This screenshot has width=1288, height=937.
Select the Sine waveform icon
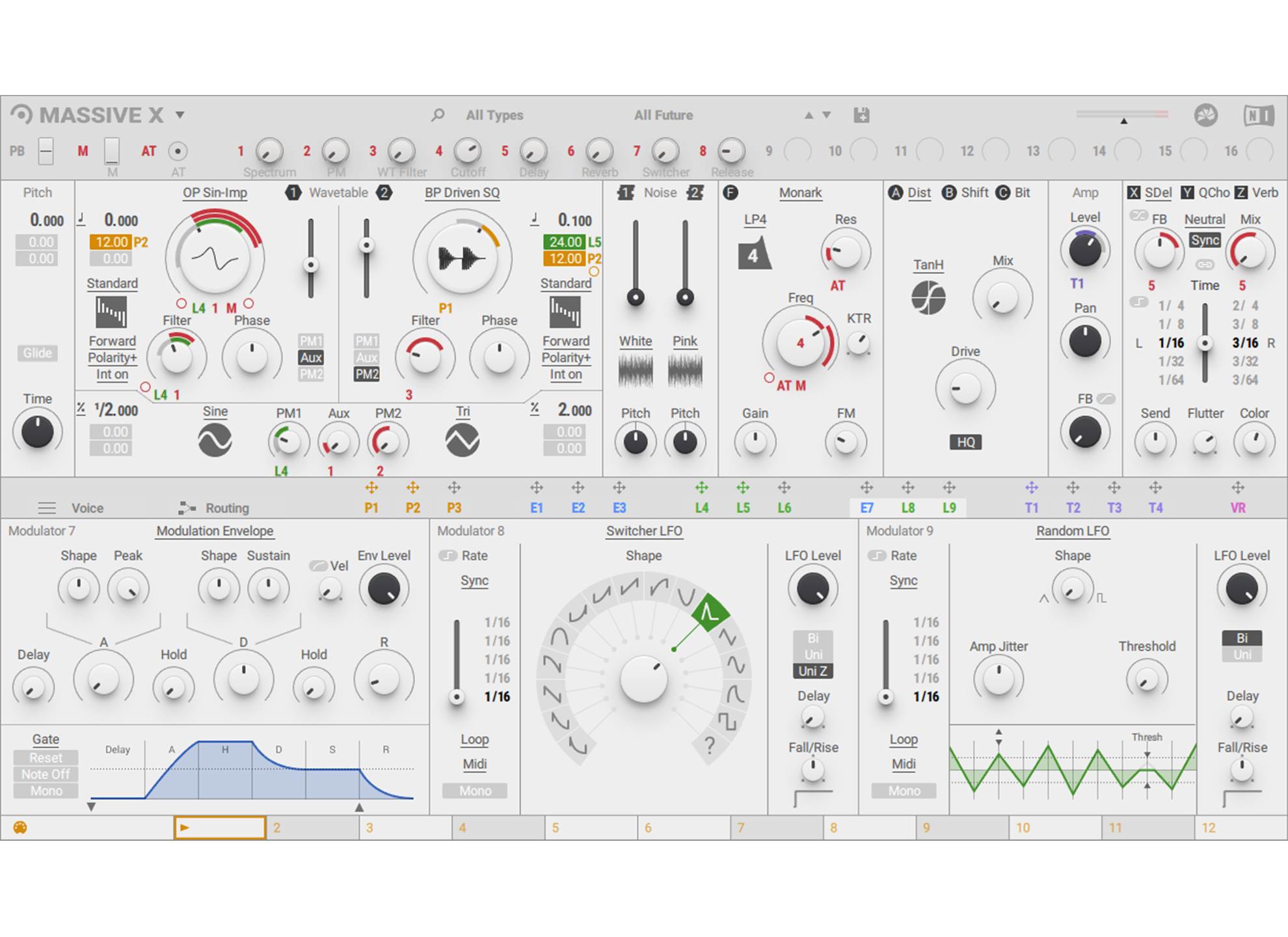215,441
